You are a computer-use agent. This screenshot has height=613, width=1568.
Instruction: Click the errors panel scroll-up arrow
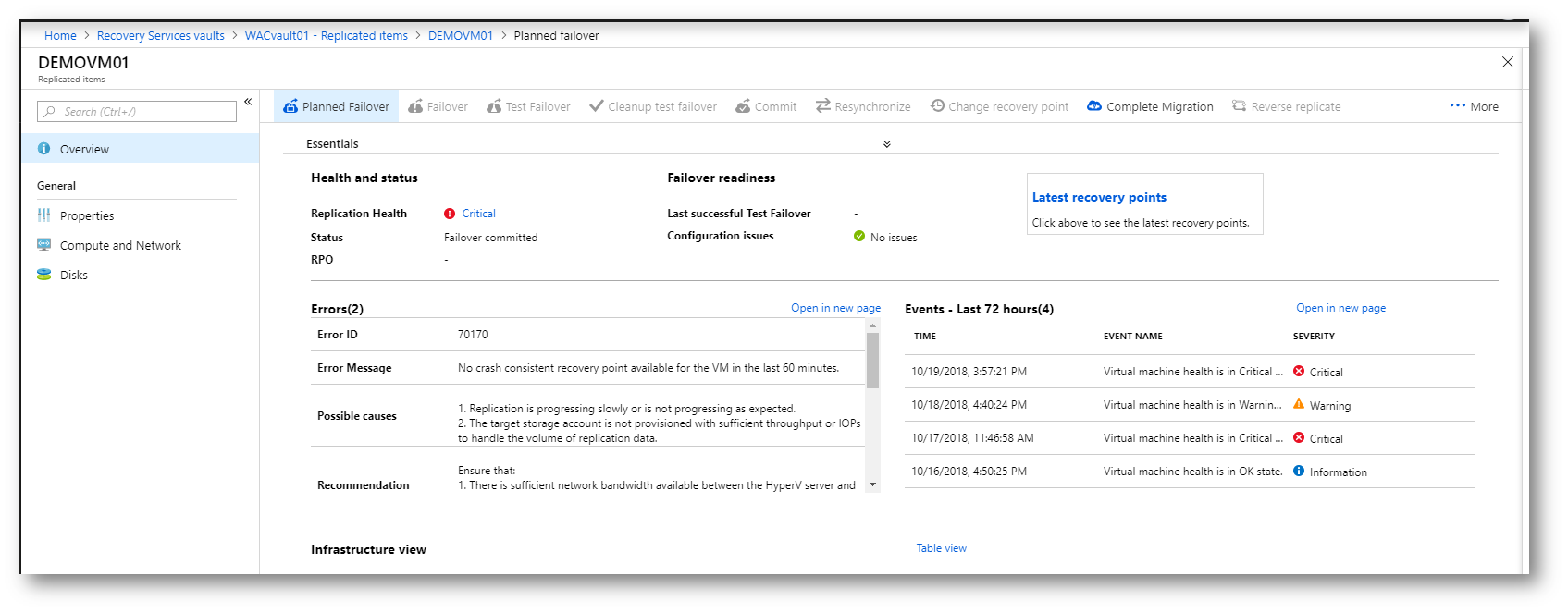click(x=872, y=325)
